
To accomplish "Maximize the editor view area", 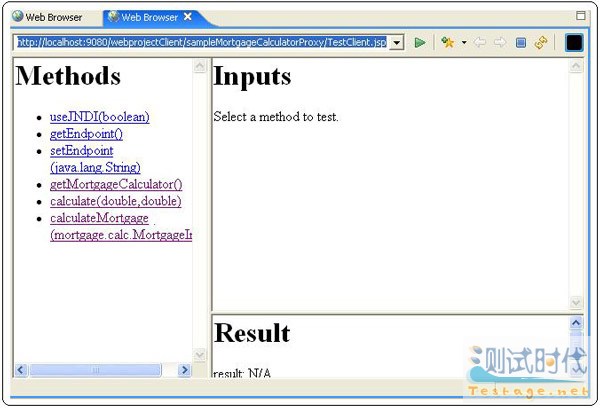I will [582, 17].
